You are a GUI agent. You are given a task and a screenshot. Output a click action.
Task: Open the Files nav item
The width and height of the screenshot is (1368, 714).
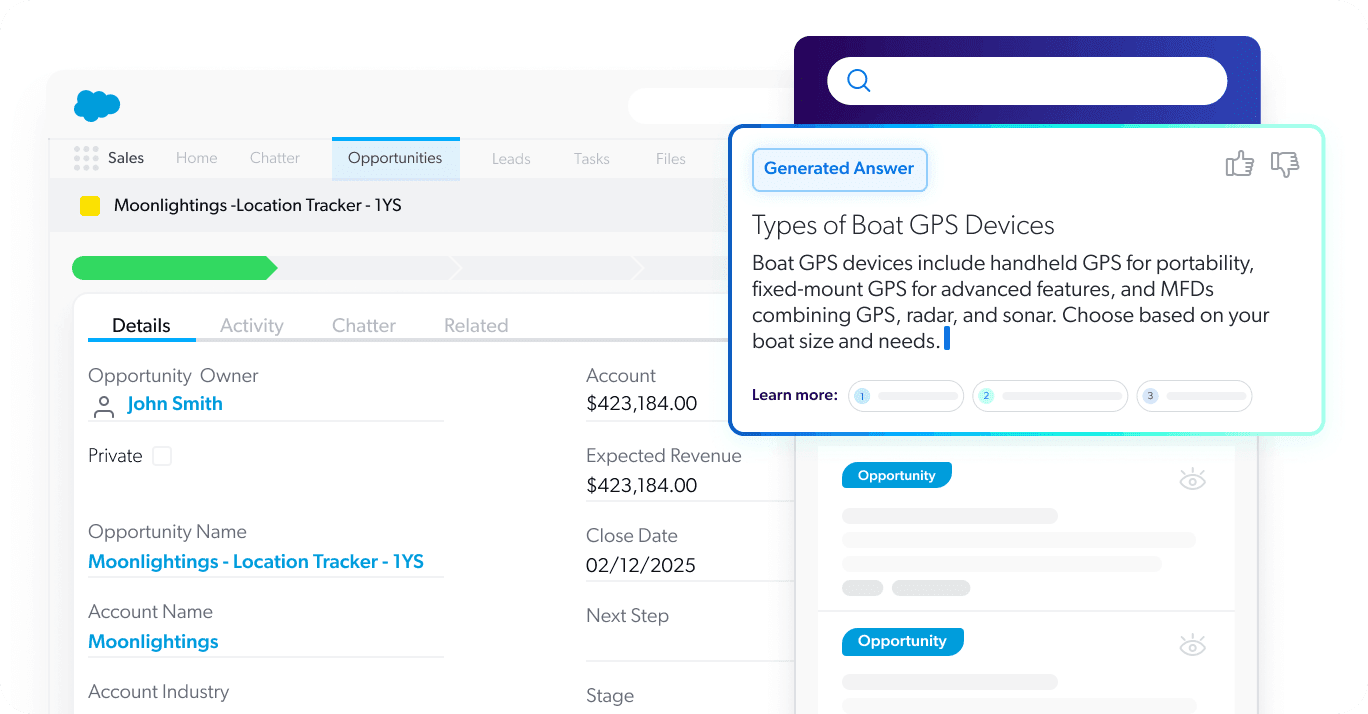tap(671, 159)
